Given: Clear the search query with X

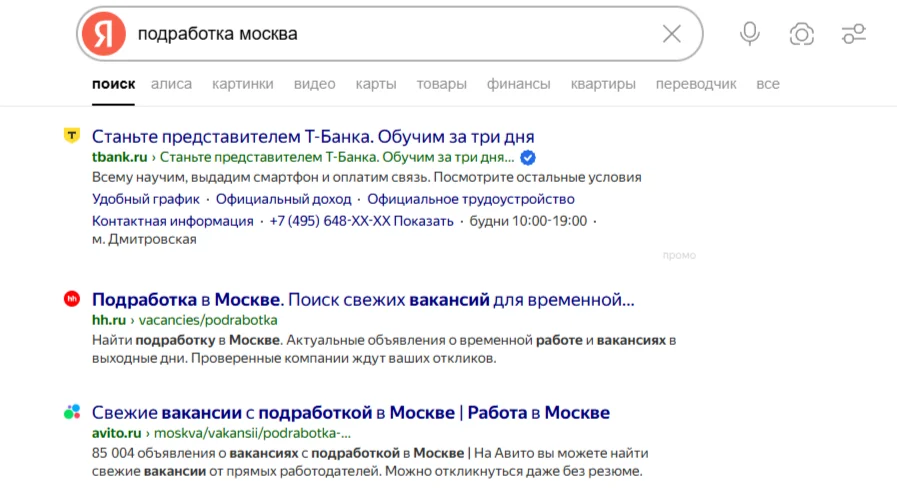Looking at the screenshot, I should 672,34.
